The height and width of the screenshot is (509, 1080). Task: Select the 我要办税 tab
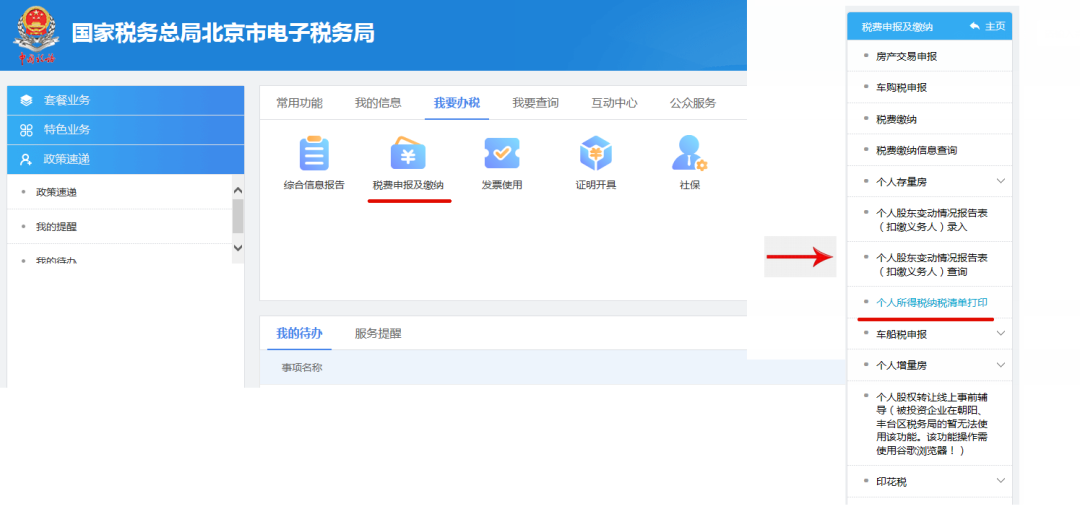coord(457,103)
